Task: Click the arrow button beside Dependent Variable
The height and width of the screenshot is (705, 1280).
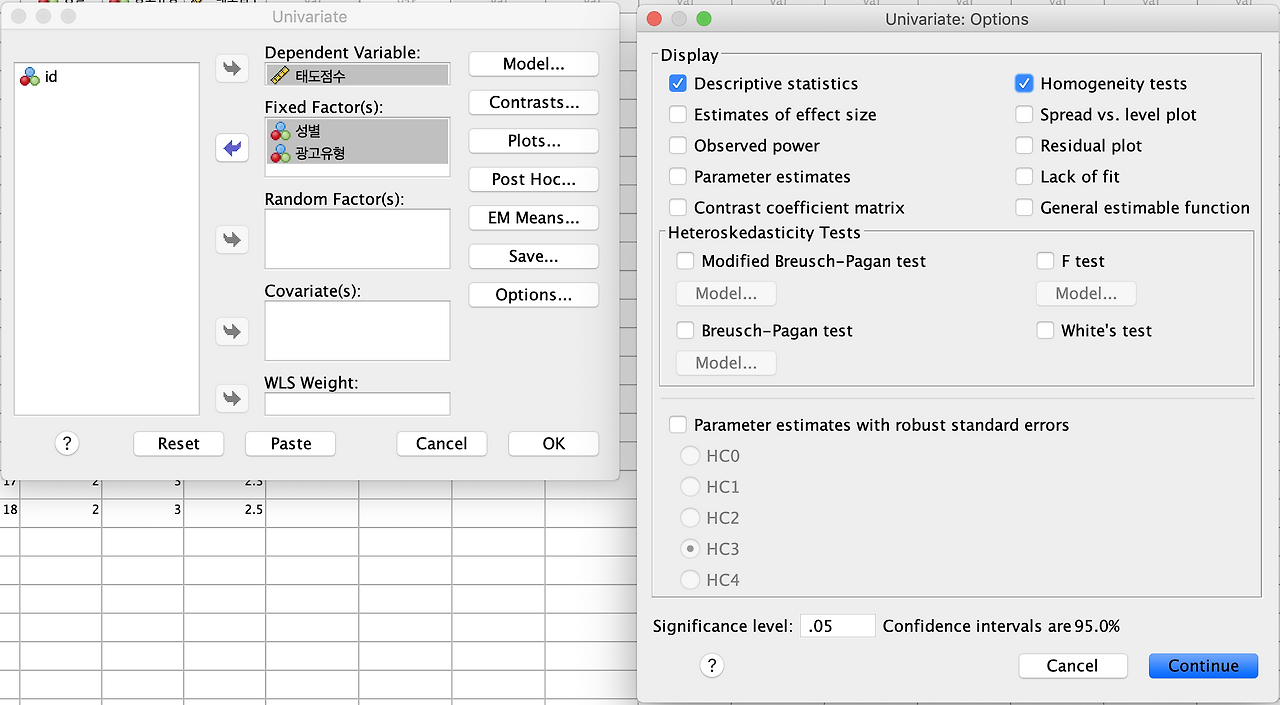Action: tap(232, 68)
